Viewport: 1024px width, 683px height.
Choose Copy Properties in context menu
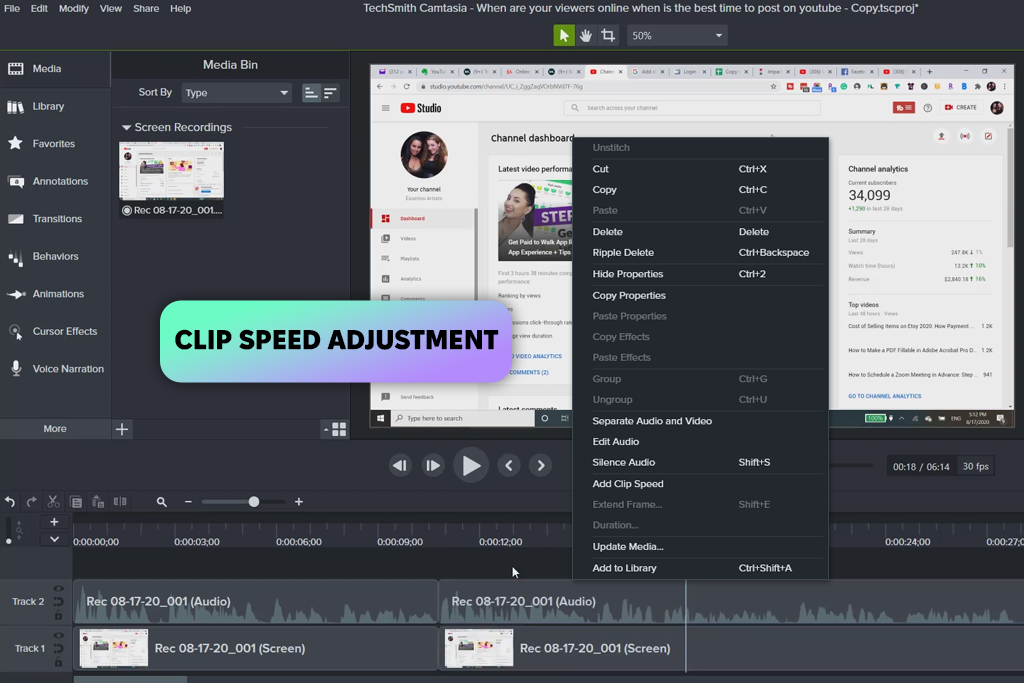700,295
